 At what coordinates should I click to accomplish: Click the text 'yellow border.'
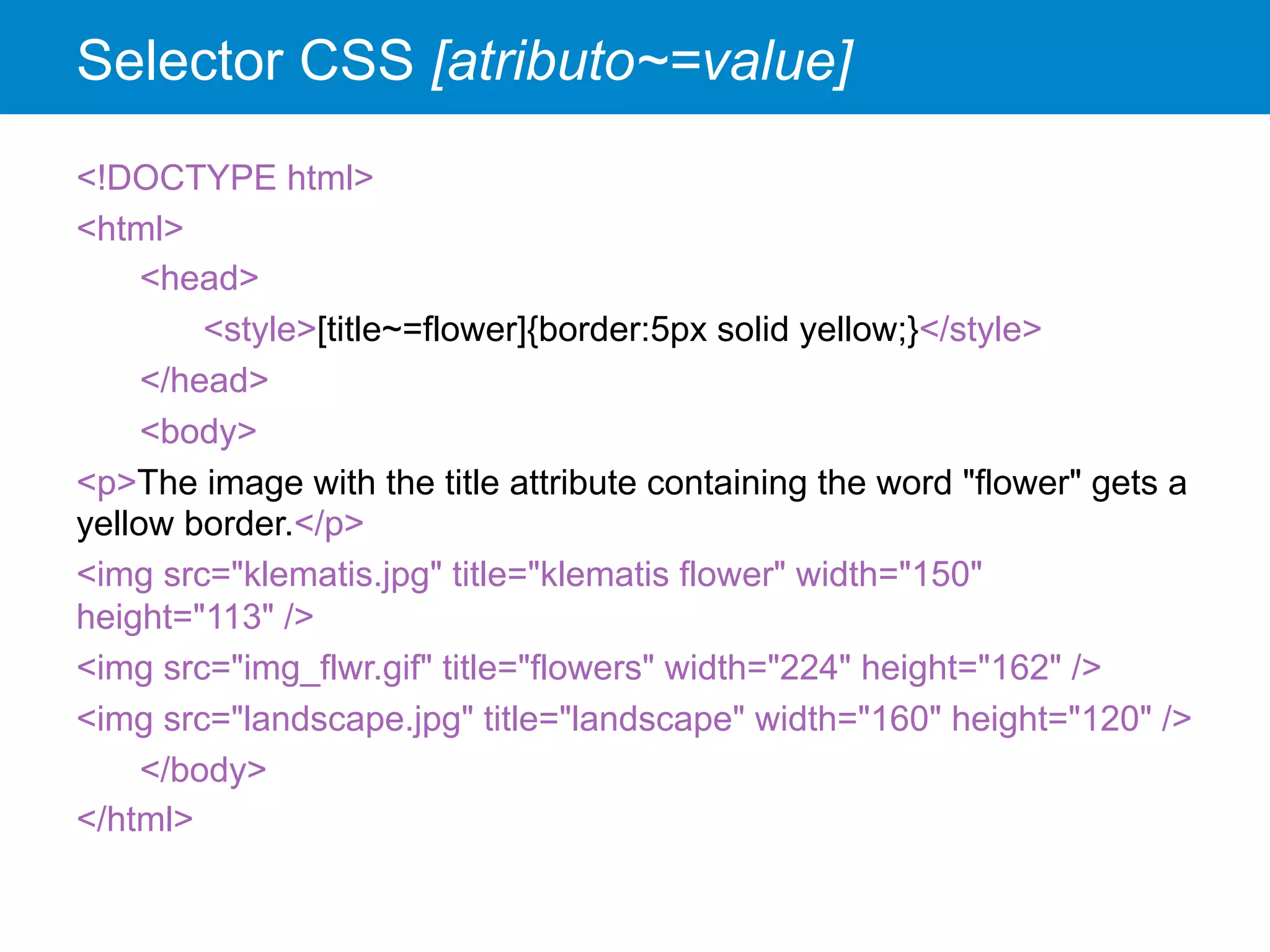pos(185,524)
